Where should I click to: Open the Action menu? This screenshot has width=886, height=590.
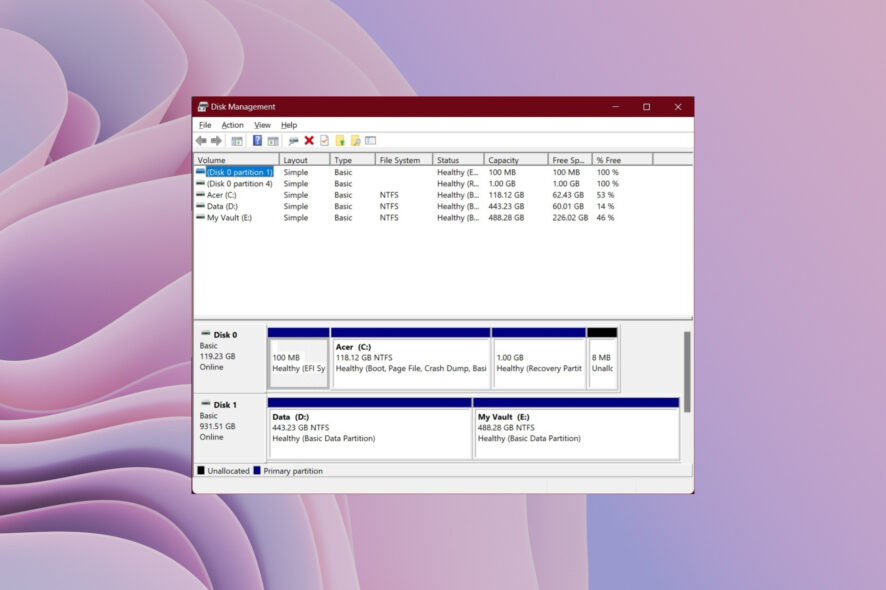click(x=232, y=125)
